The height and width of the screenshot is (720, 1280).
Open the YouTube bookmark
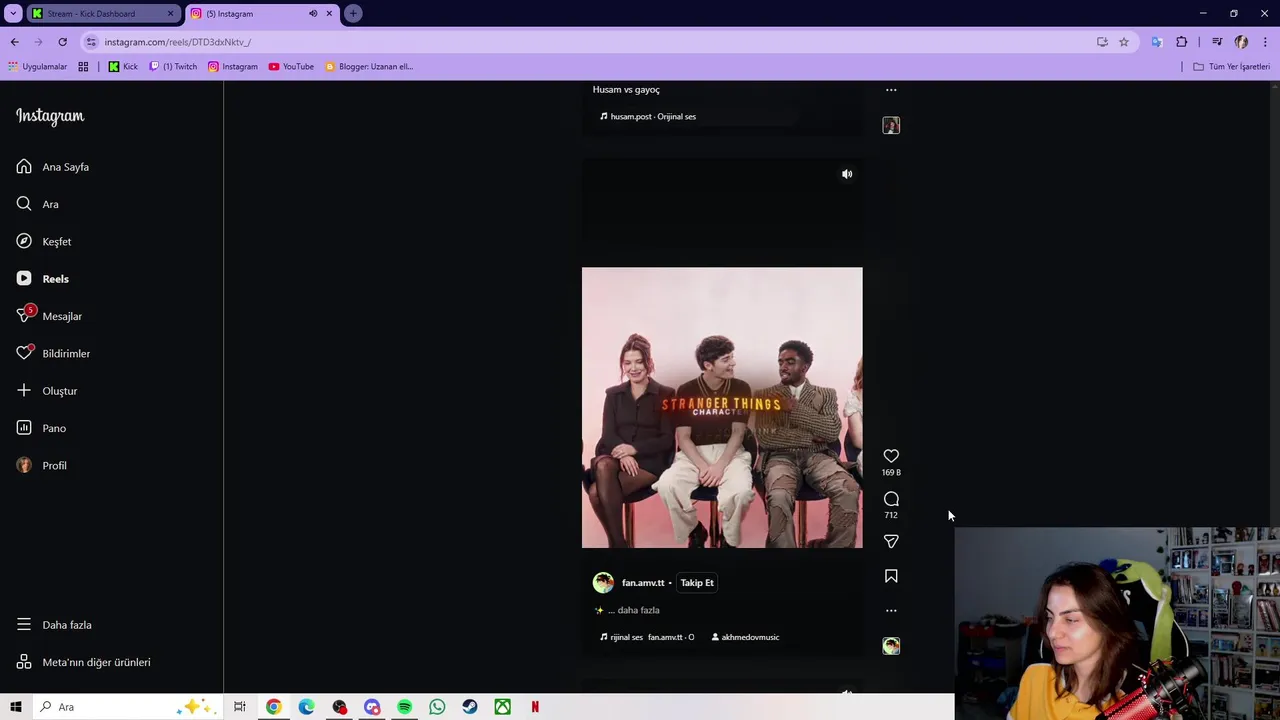291,67
